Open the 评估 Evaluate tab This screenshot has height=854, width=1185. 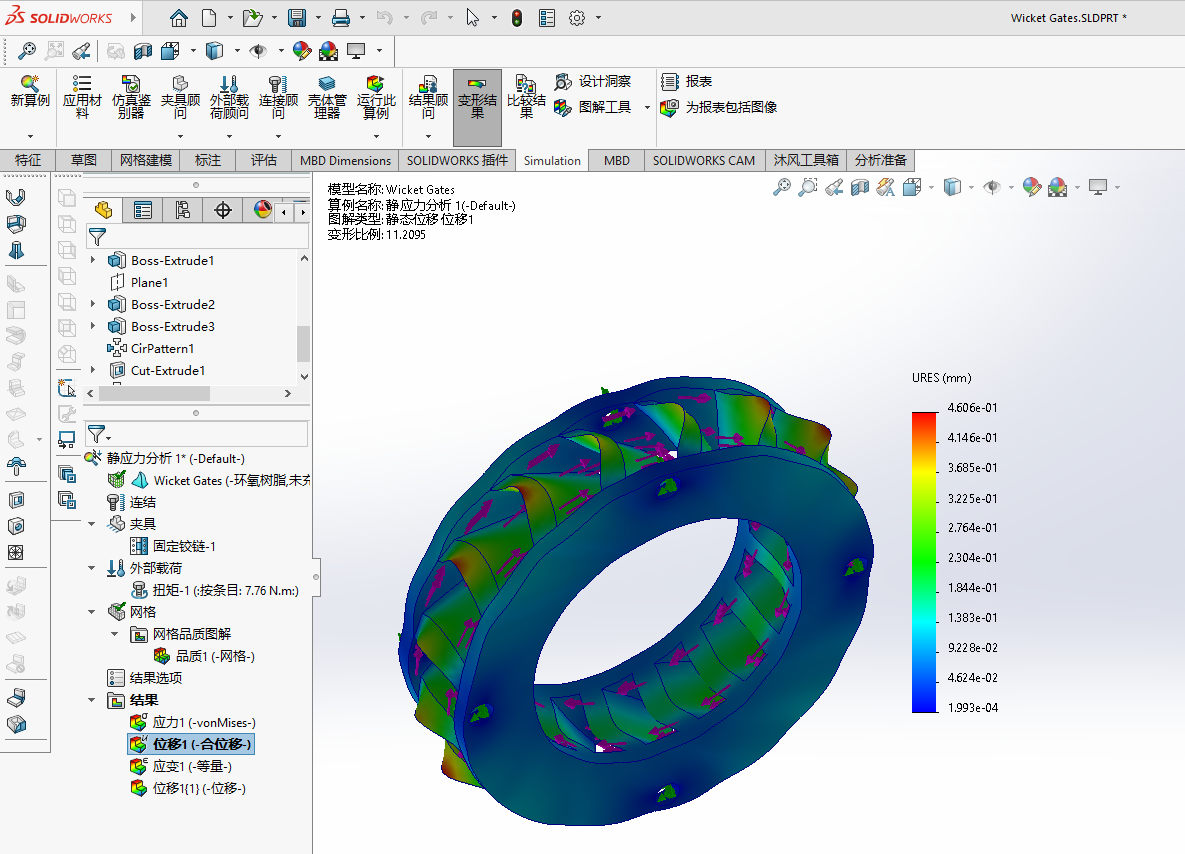pos(264,160)
